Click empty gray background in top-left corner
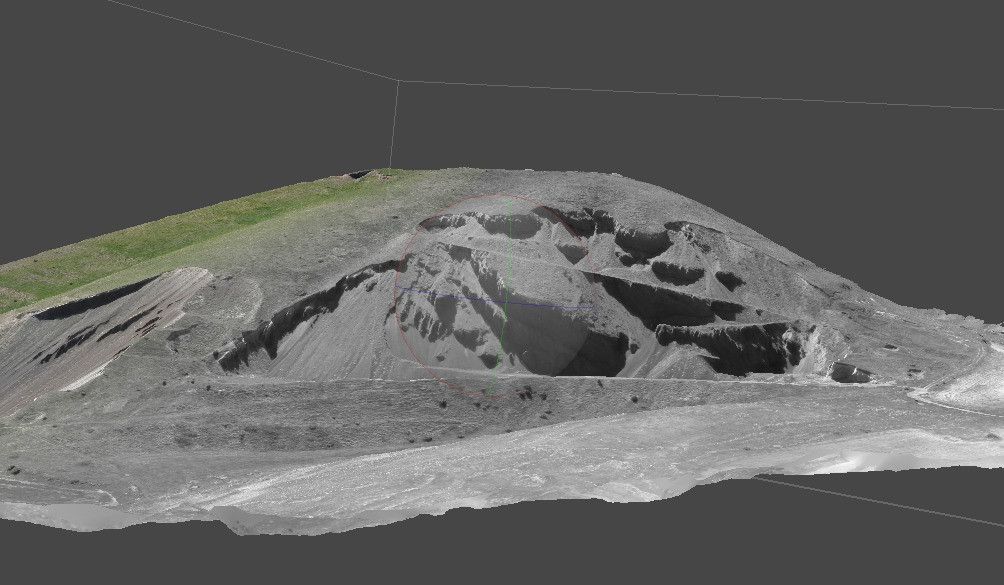This screenshot has height=585, width=1004. [60, 60]
